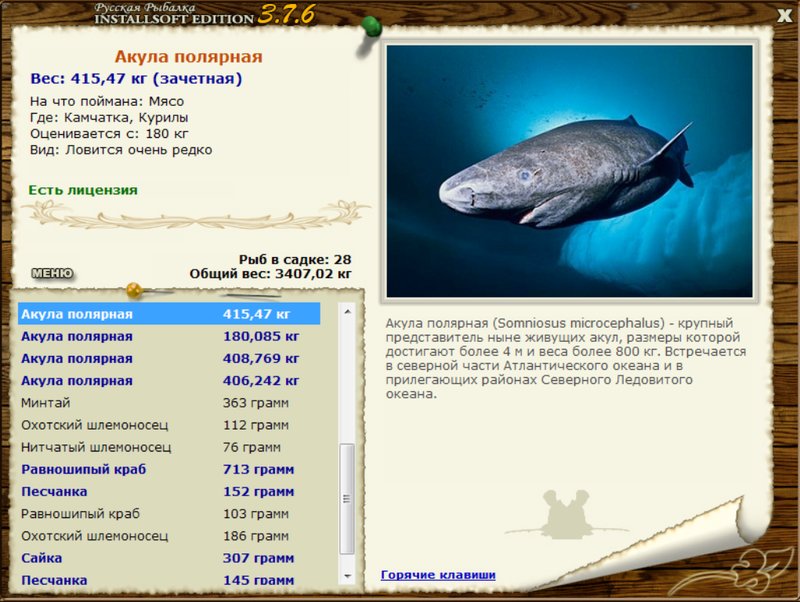The image size is (800, 602).
Task: Select Равношипый краб 713 грамм row
Action: tap(169, 469)
